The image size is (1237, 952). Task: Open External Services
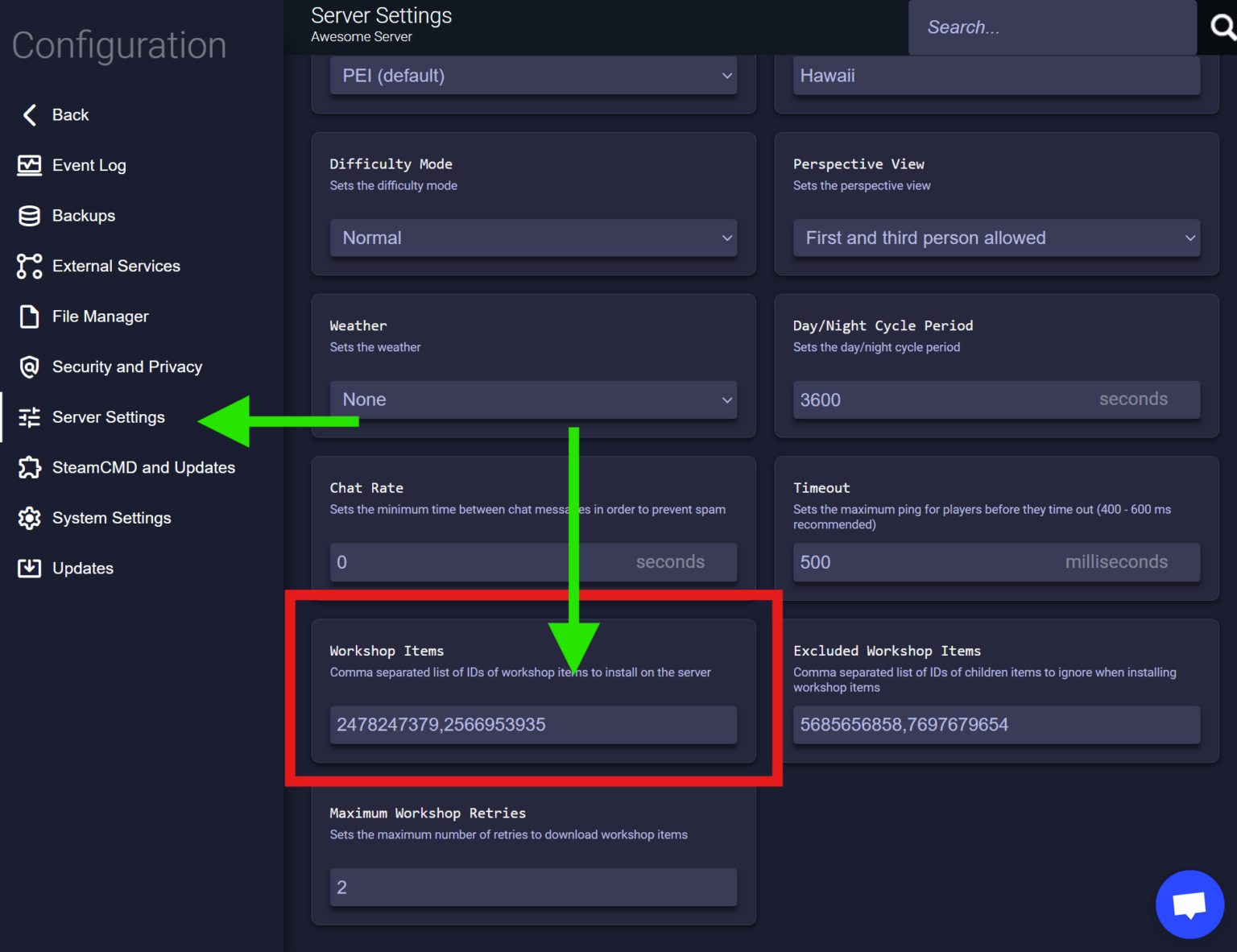coord(29,266)
